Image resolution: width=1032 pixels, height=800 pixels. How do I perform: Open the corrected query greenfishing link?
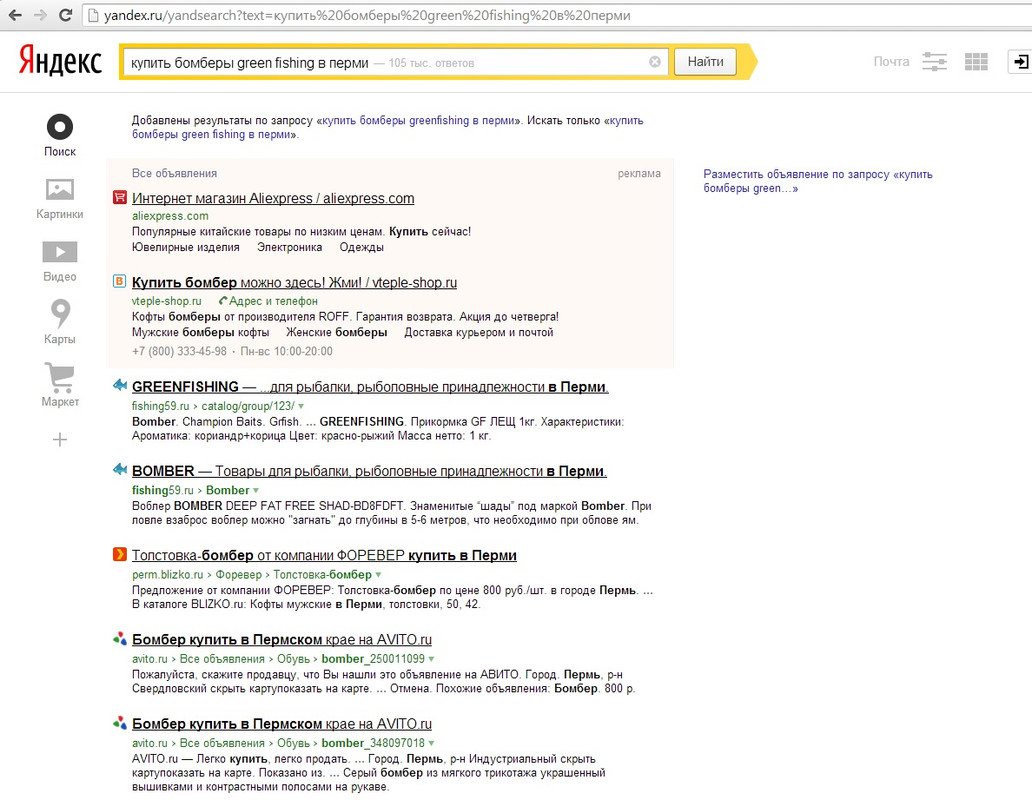(419, 120)
